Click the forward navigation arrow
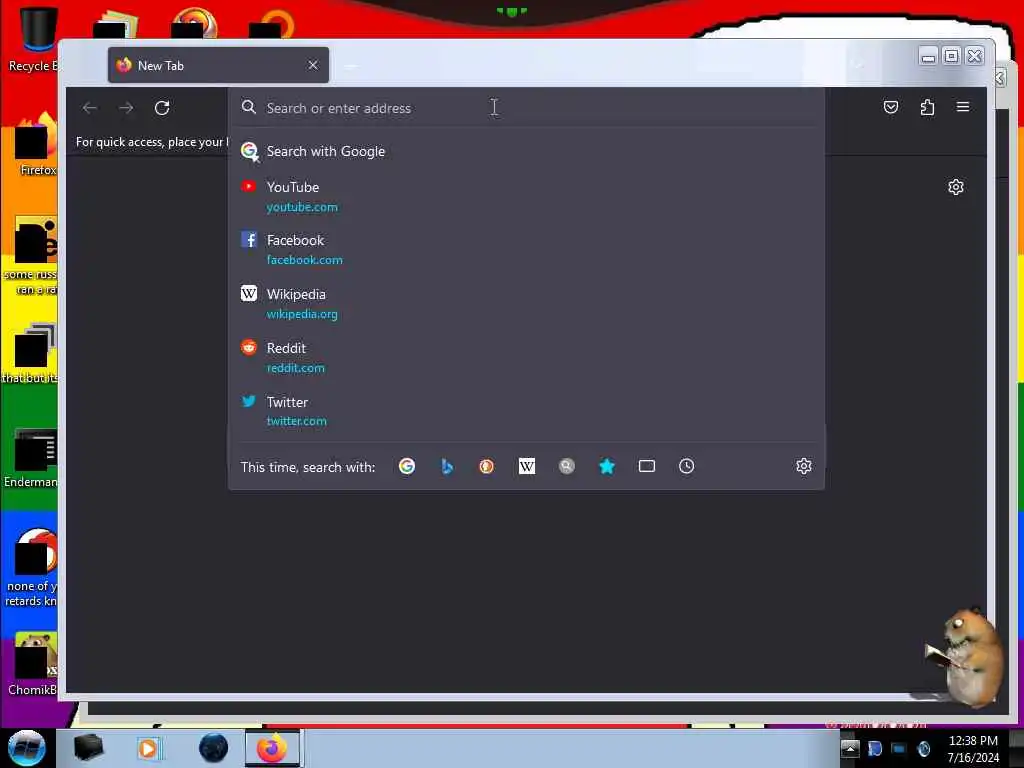1024x768 pixels. (126, 108)
